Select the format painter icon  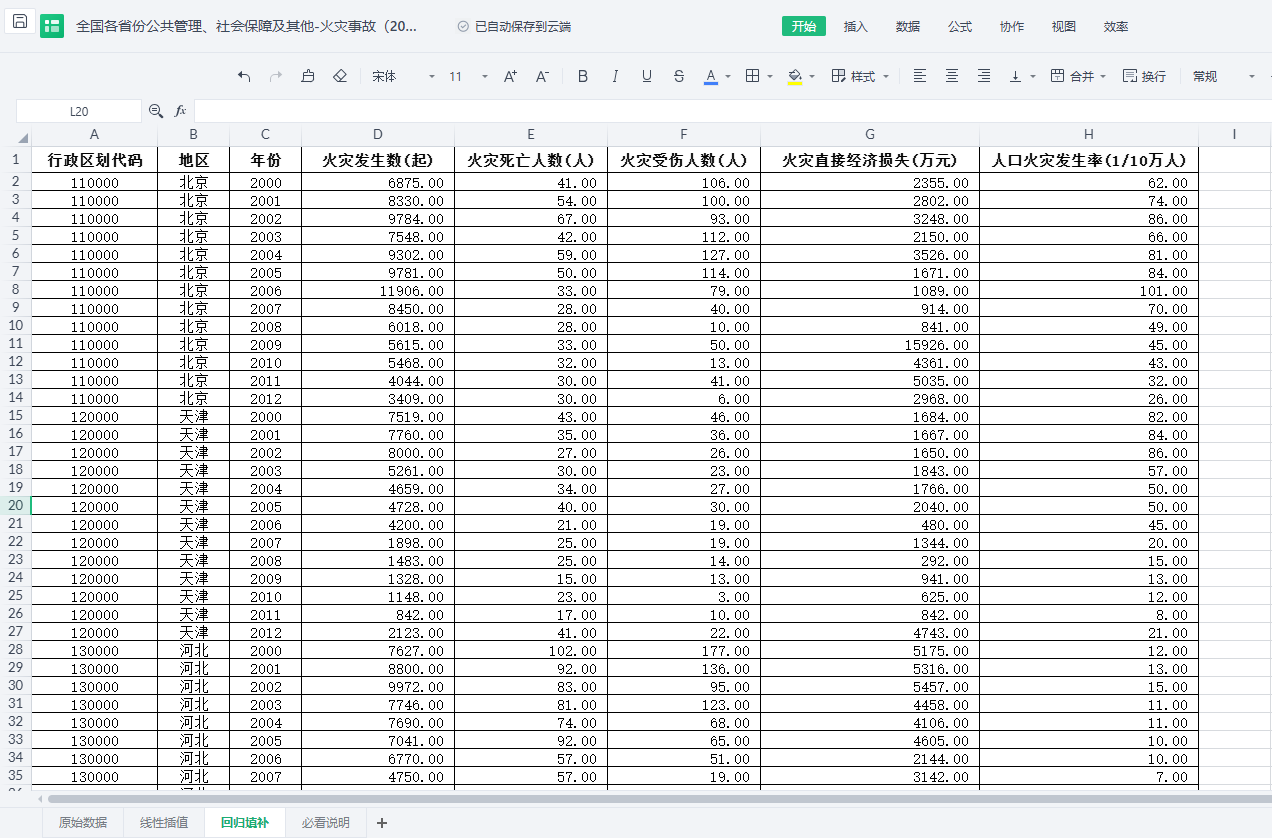tap(308, 76)
